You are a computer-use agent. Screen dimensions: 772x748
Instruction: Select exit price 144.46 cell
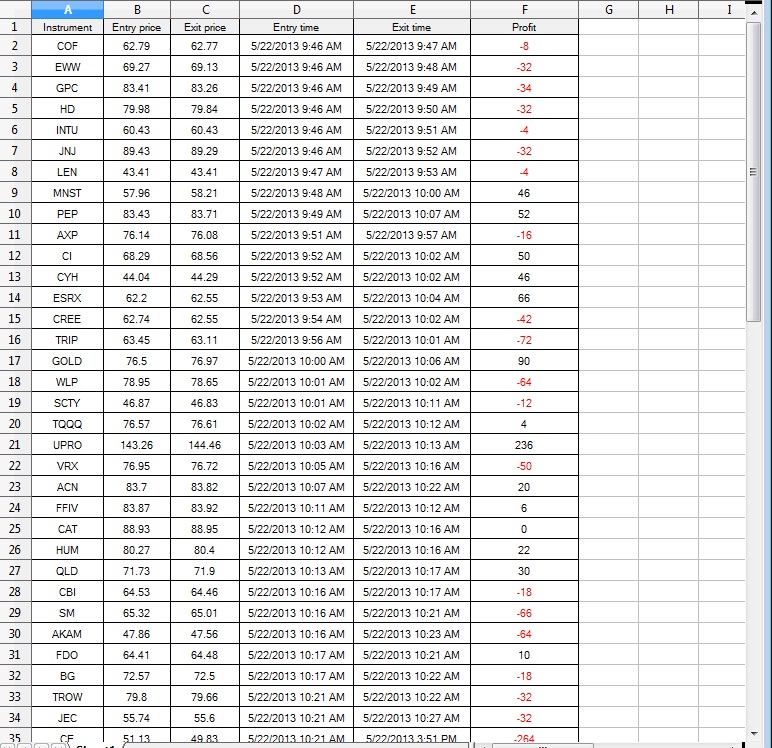coord(205,445)
